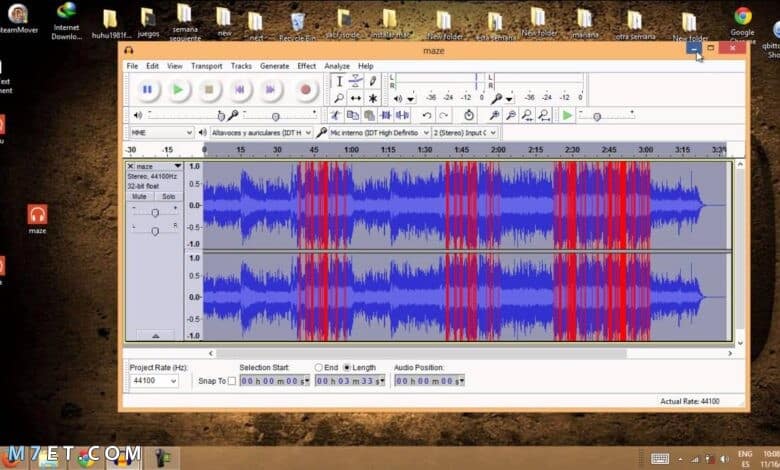The image size is (780, 470).
Task: Click the 1:00 mark on the timeline ruler
Action: 351,150
